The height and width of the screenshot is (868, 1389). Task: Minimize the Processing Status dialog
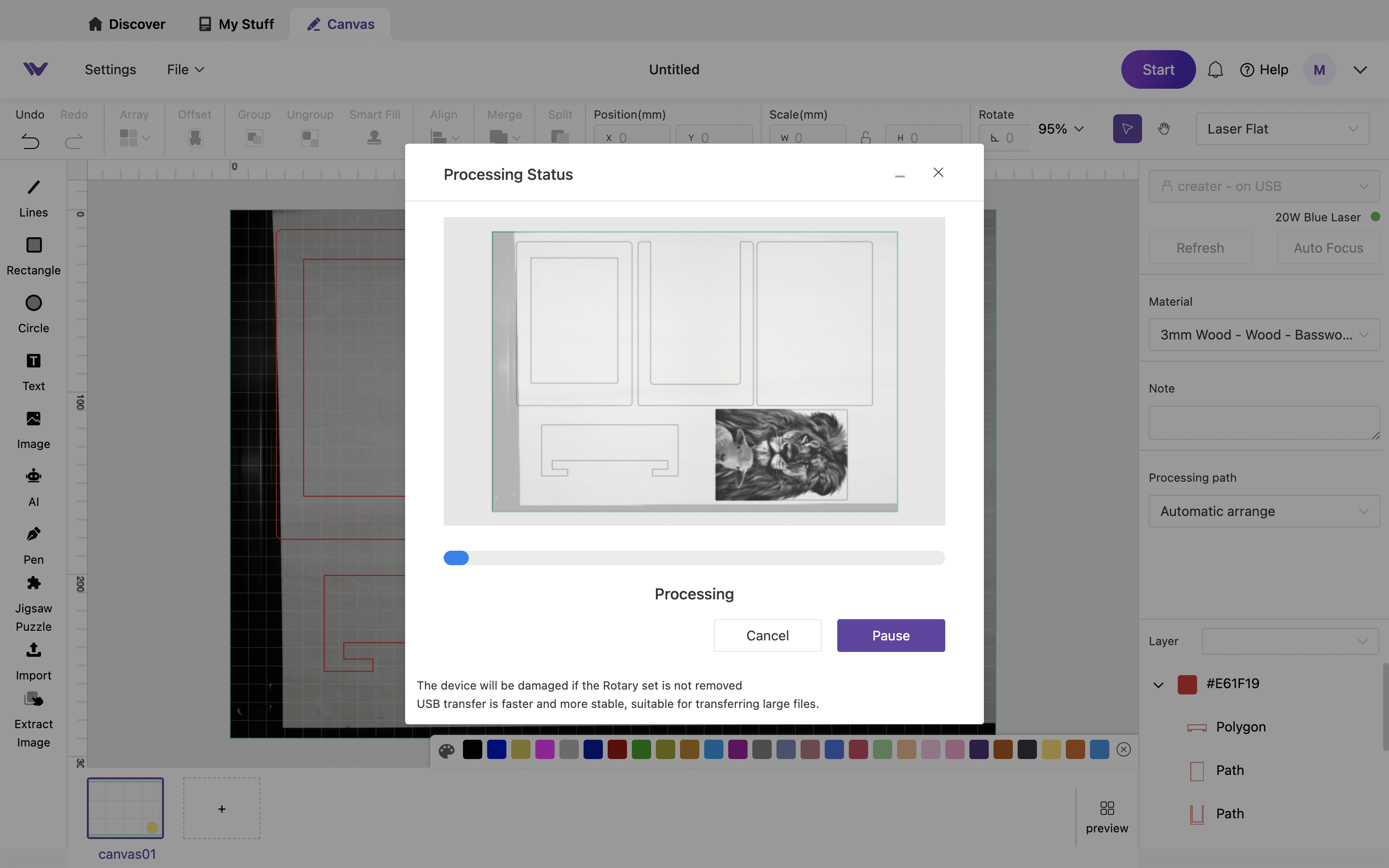click(899, 176)
